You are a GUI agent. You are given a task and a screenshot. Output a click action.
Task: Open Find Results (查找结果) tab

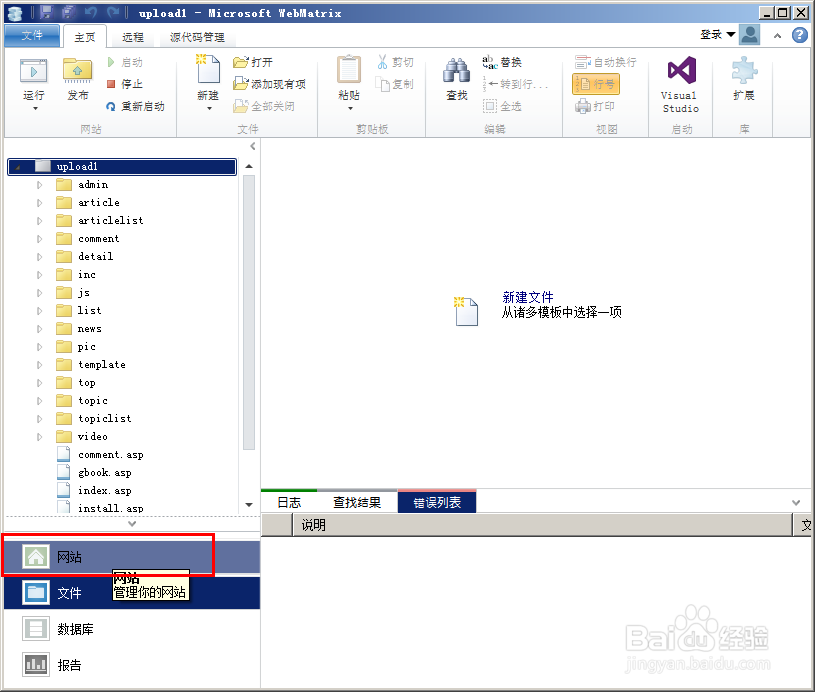357,502
